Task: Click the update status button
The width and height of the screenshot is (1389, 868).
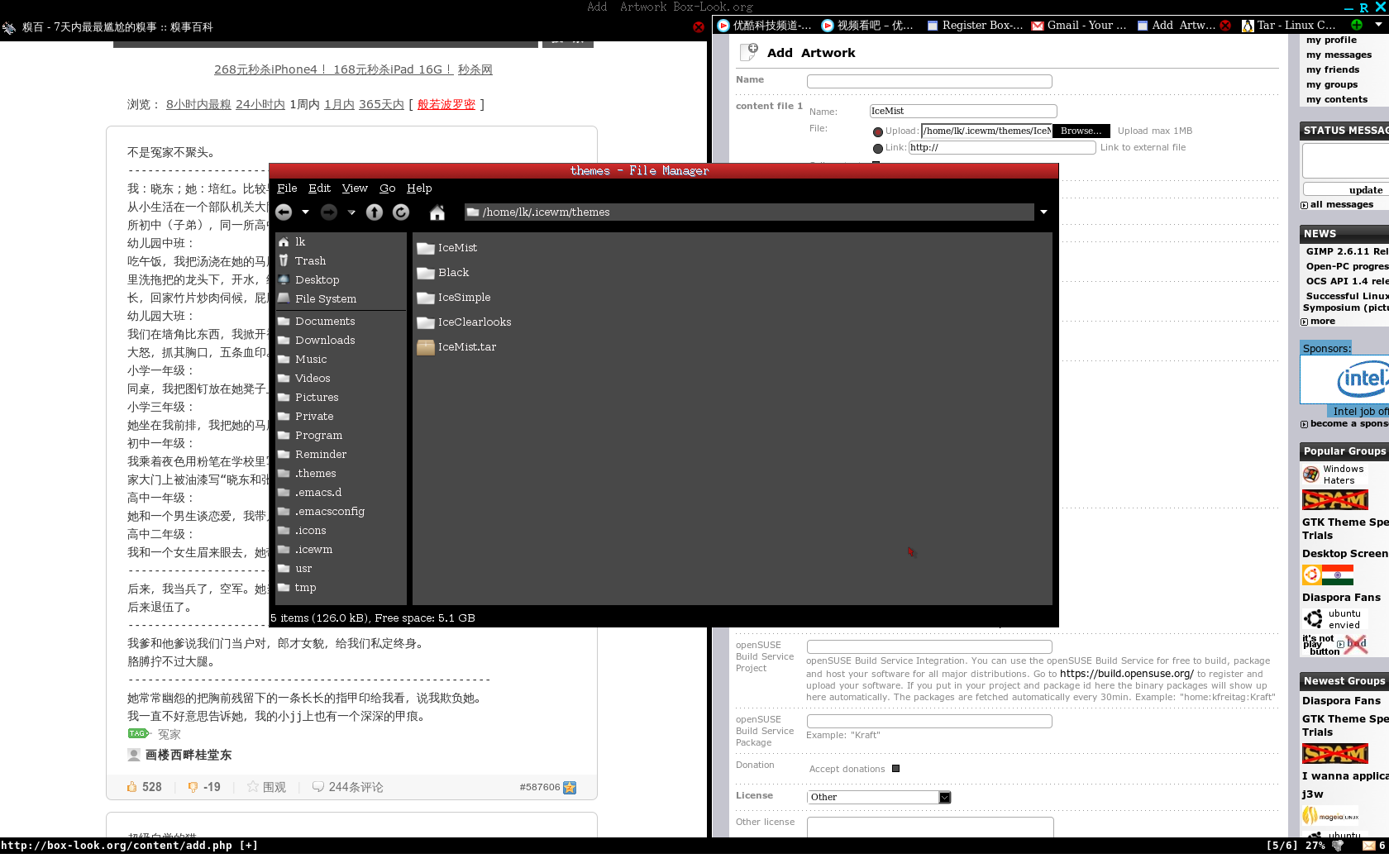Action: pos(1364,190)
